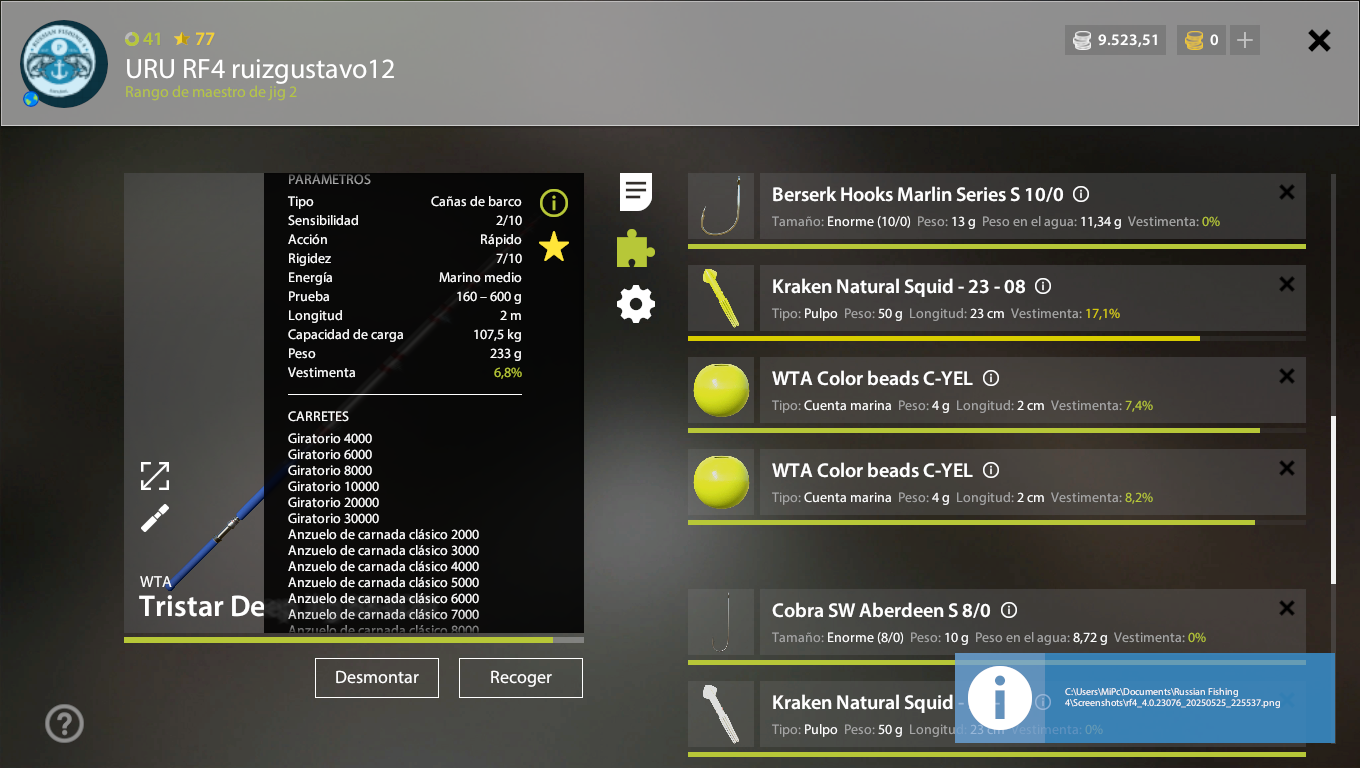The height and width of the screenshot is (768, 1360).
Task: Remove Kraken Natural Squid - 23 - 08
Action: 1287,284
